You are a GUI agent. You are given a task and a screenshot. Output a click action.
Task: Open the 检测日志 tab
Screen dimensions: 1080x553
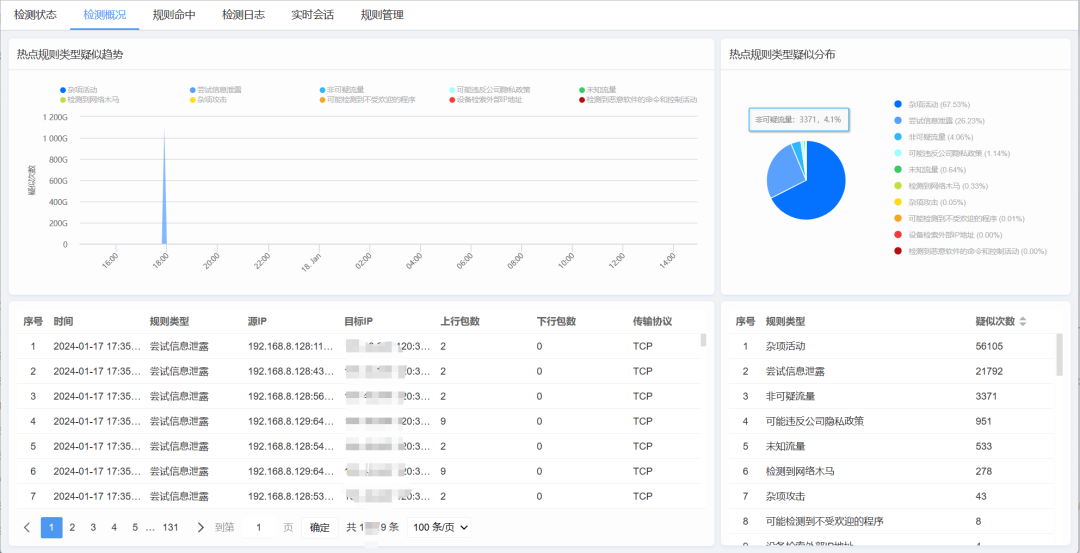pos(244,14)
